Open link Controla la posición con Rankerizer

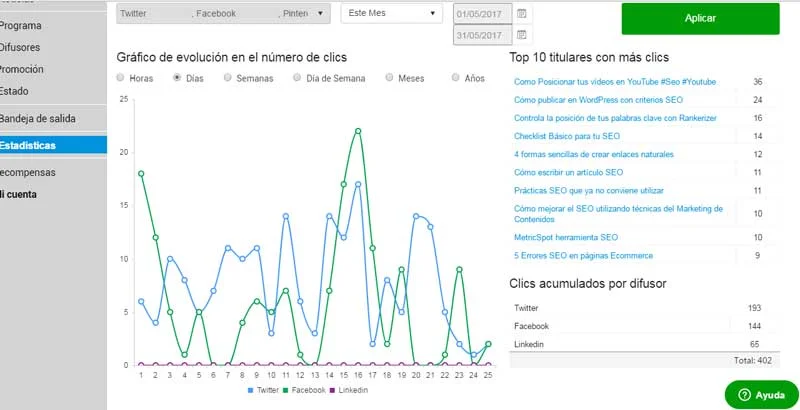tap(615, 118)
